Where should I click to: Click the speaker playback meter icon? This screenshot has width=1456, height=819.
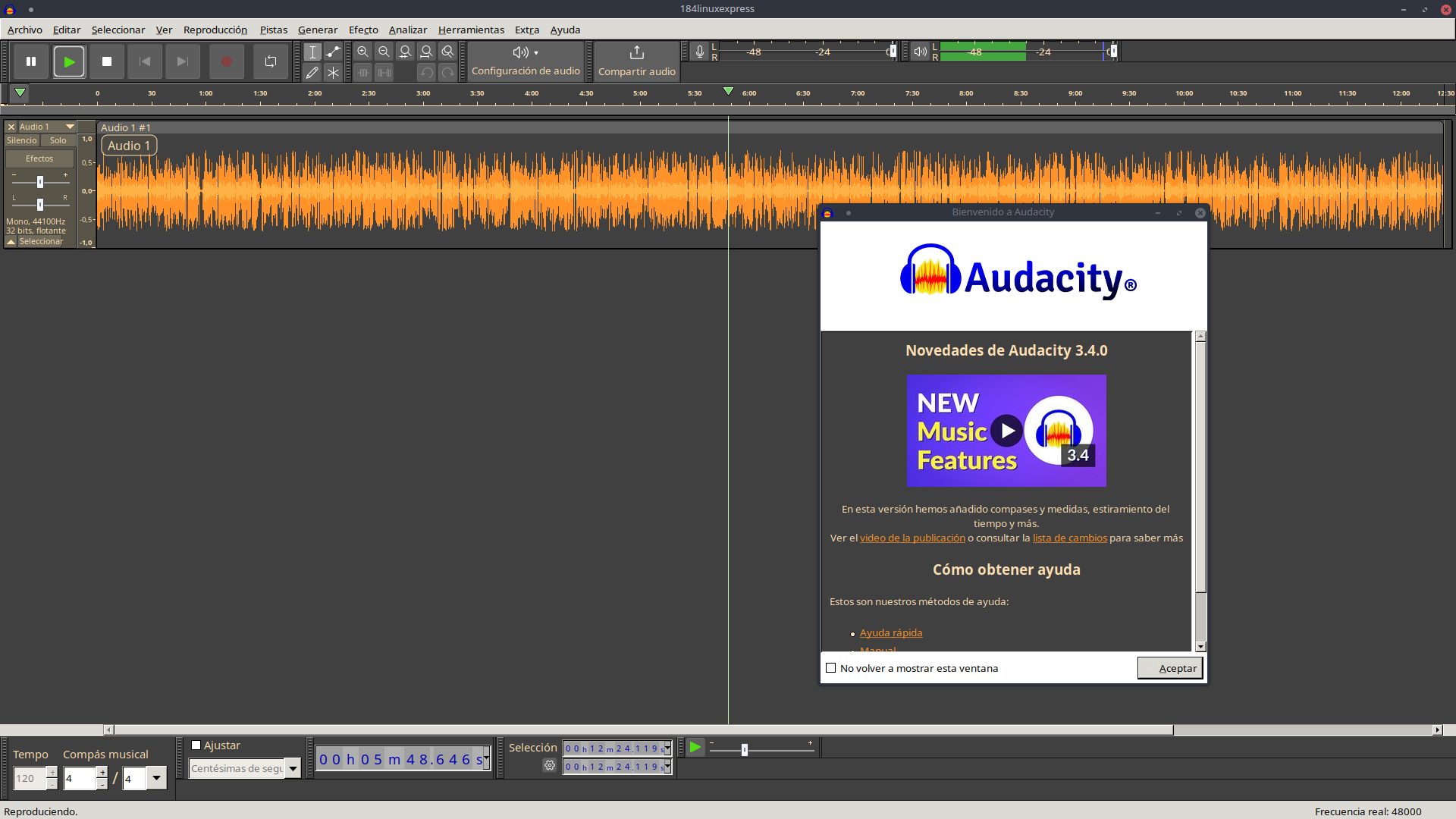click(x=920, y=52)
